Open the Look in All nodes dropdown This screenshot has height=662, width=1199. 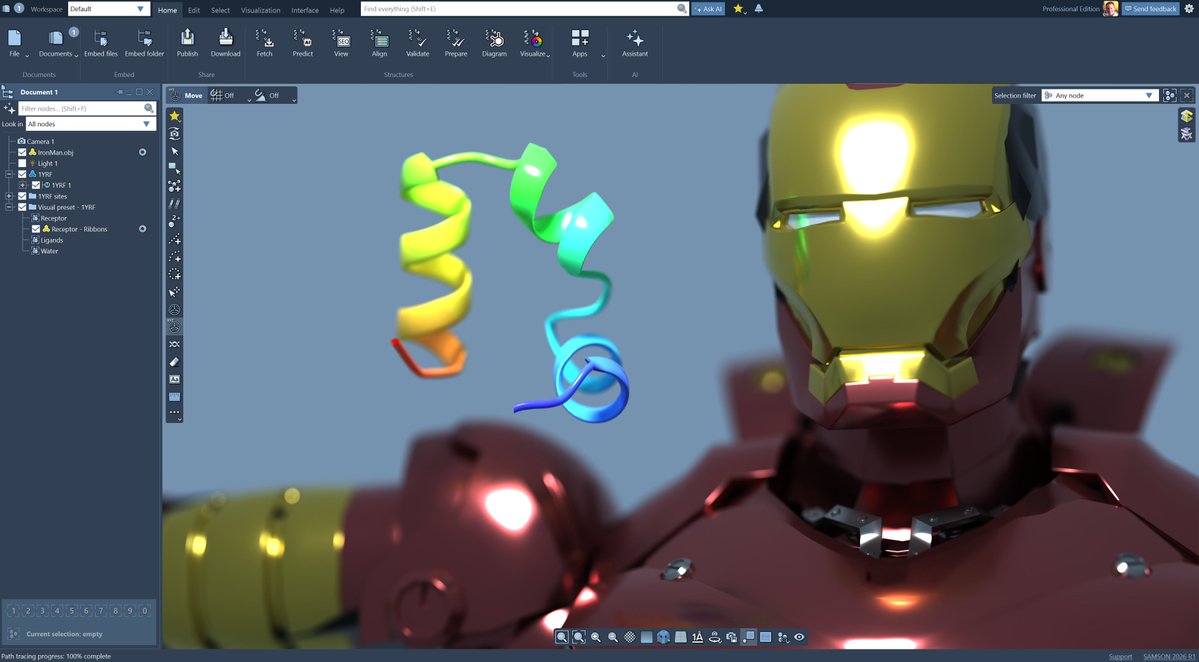90,124
